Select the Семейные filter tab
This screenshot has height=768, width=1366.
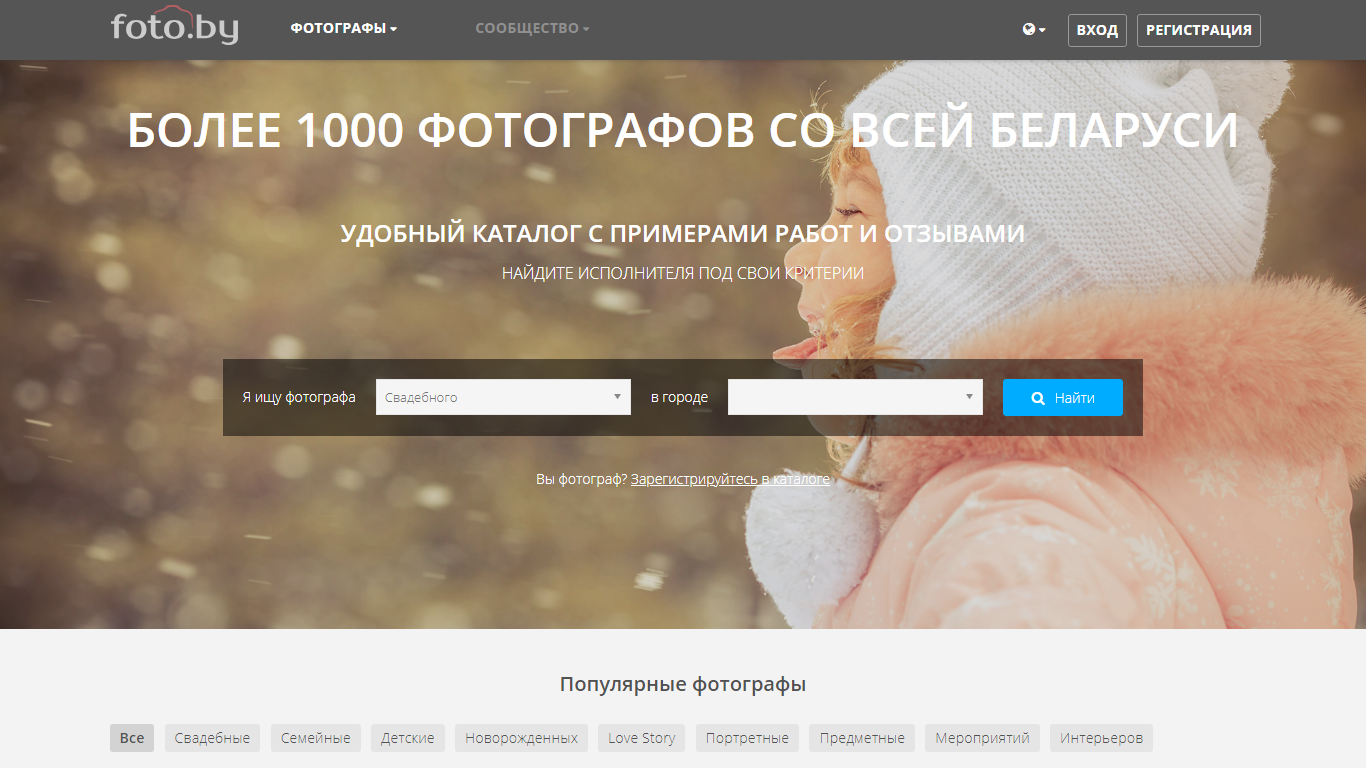pos(316,738)
